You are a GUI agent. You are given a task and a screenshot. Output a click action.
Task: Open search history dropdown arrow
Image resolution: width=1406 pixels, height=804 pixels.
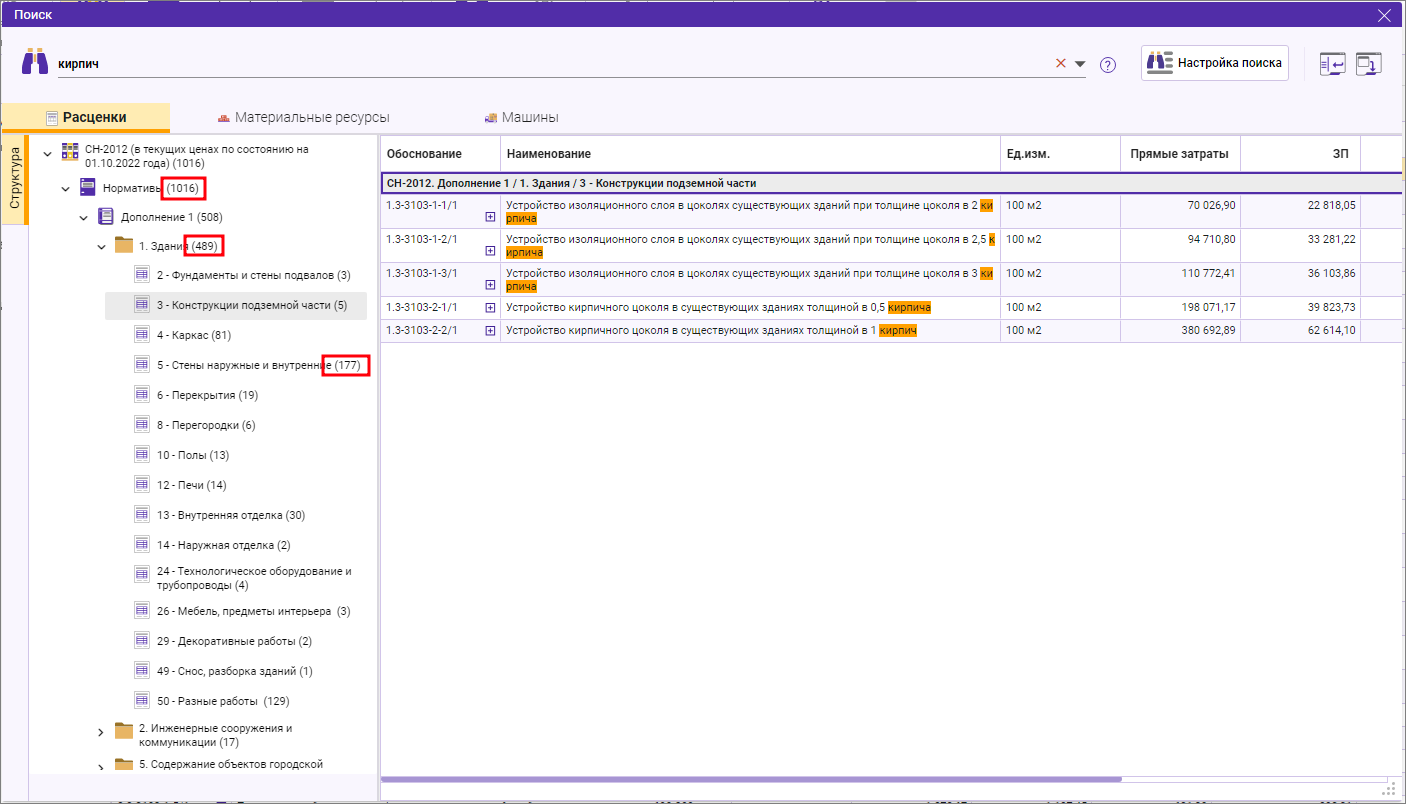pyautogui.click(x=1080, y=64)
